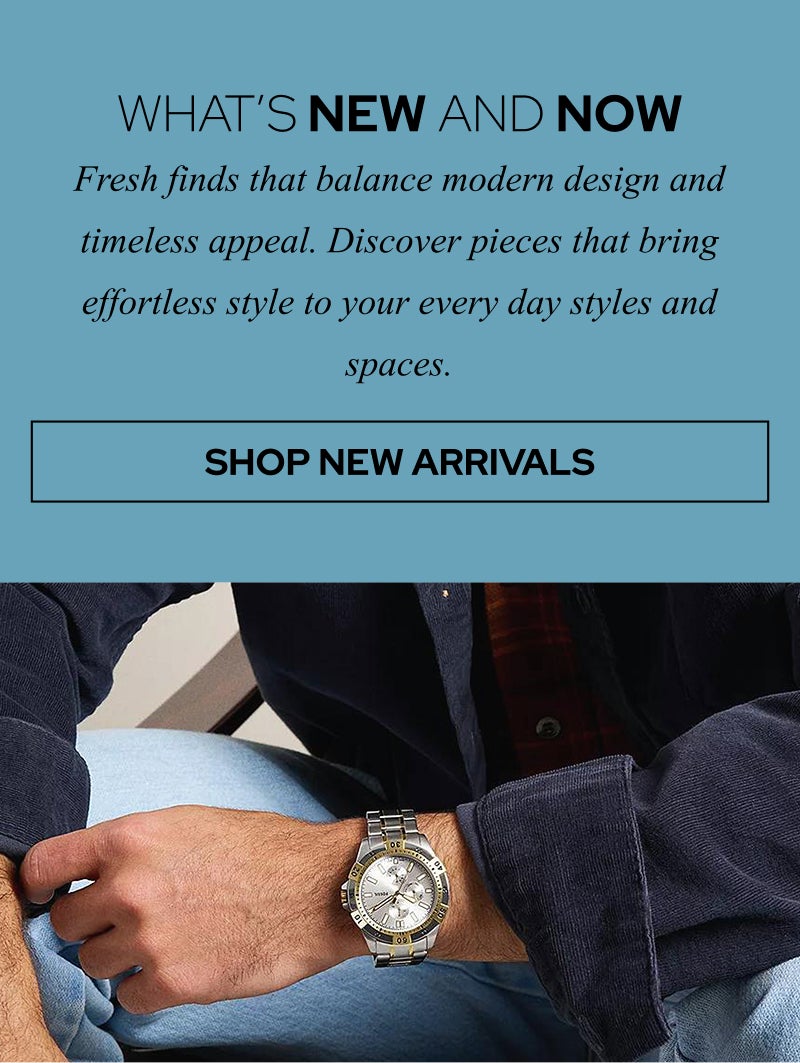Click the word ARRIVALS inside the outlined button
The width and height of the screenshot is (800, 1063).
point(502,462)
